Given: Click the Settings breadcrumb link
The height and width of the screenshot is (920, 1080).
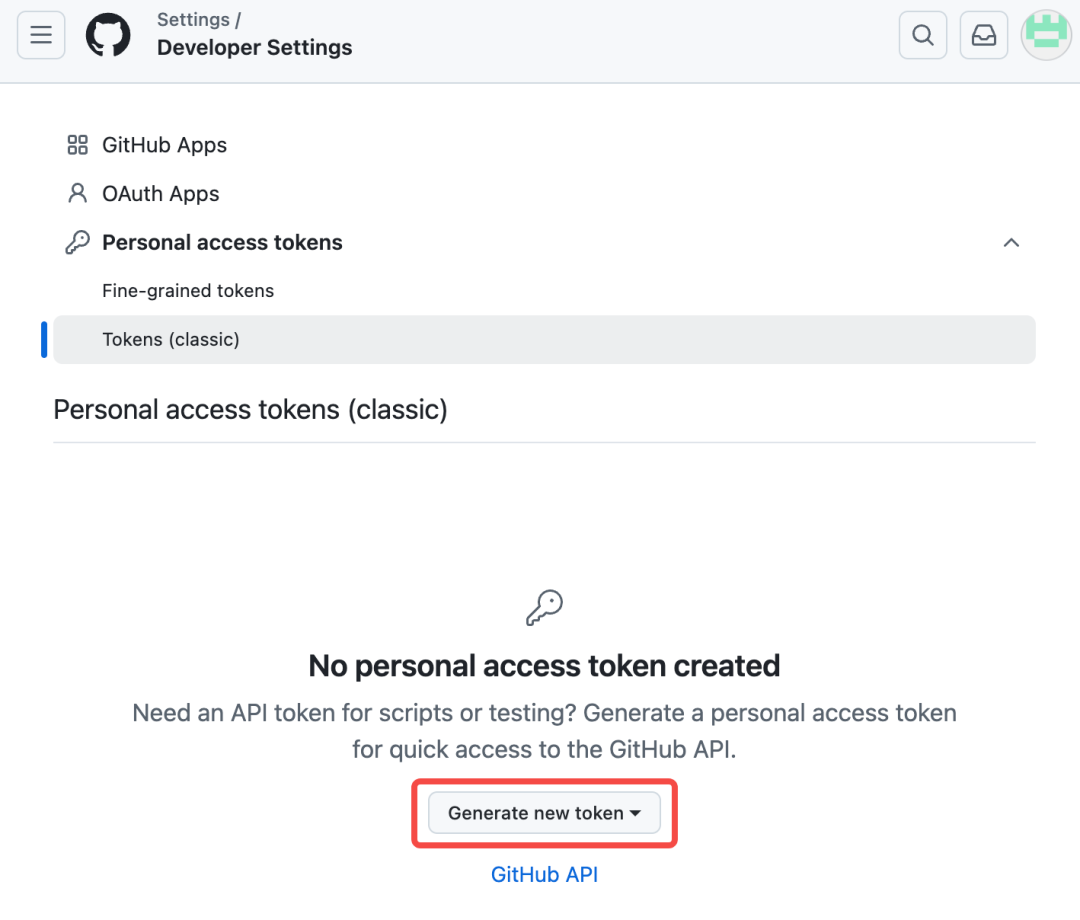Looking at the screenshot, I should pos(193,20).
